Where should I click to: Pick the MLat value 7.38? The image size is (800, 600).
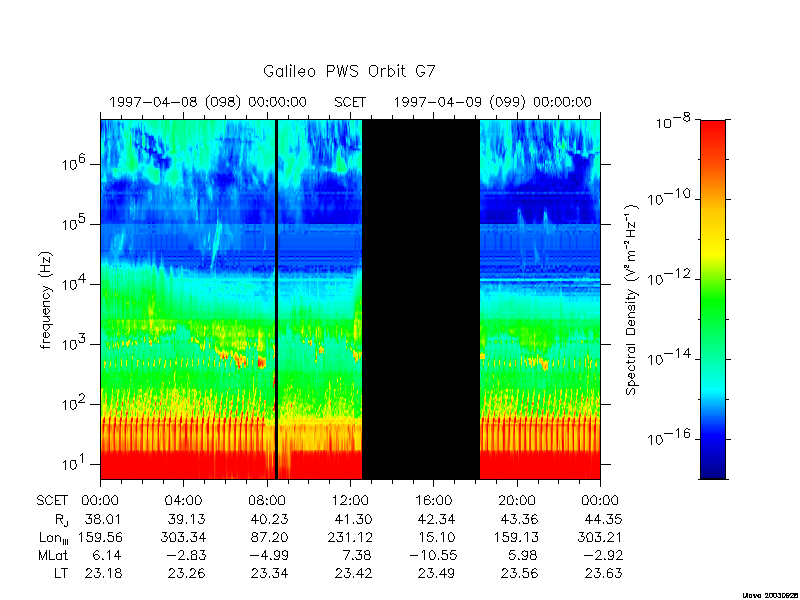357,555
